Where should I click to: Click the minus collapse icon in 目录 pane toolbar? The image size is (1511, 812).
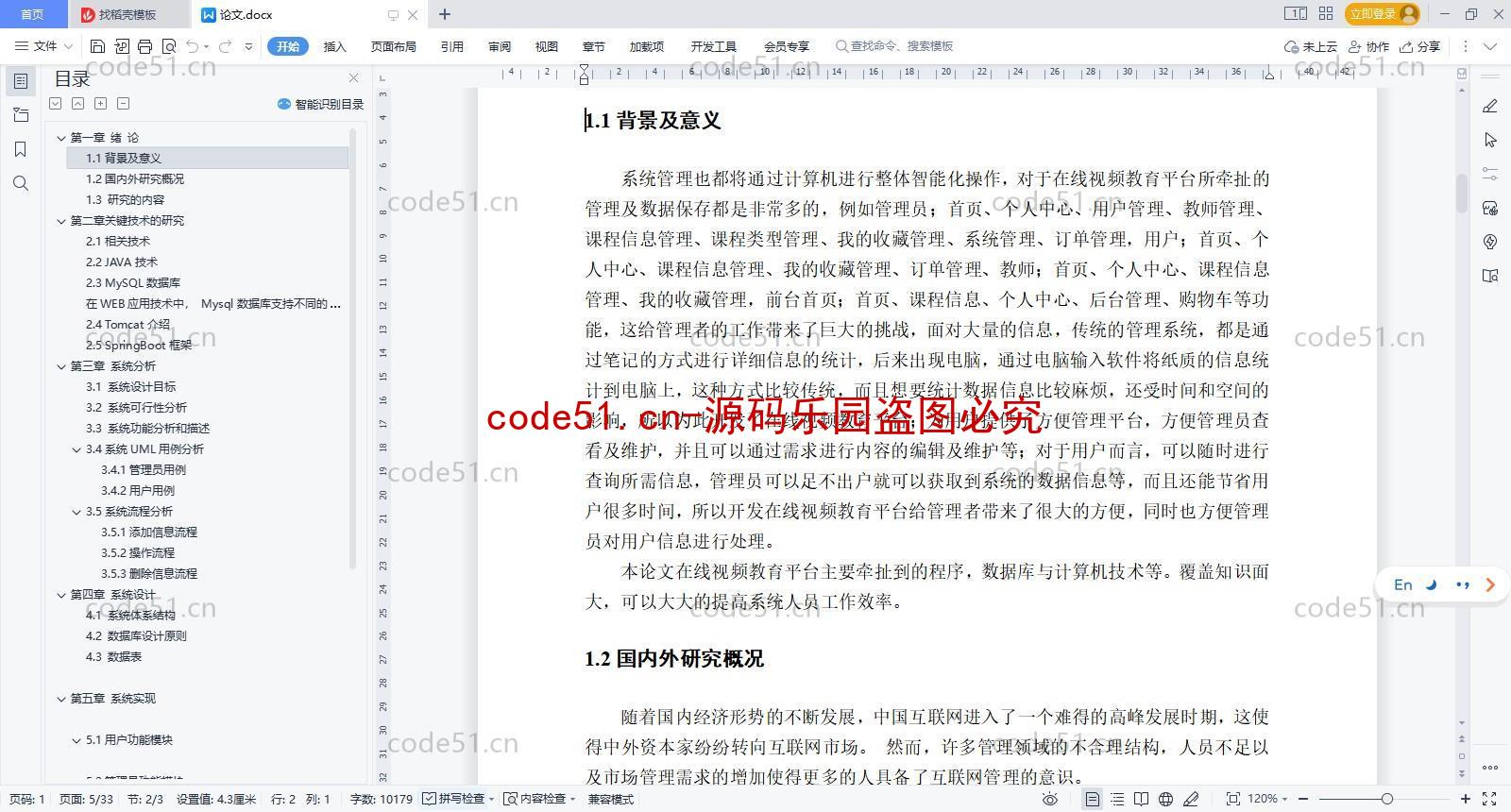(x=123, y=104)
